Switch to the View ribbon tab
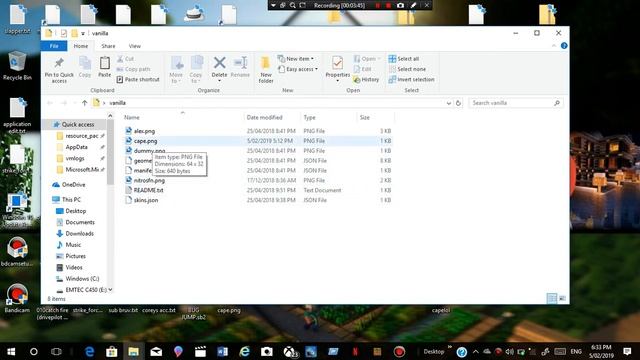The width and height of the screenshot is (640, 360). pyautogui.click(x=135, y=46)
